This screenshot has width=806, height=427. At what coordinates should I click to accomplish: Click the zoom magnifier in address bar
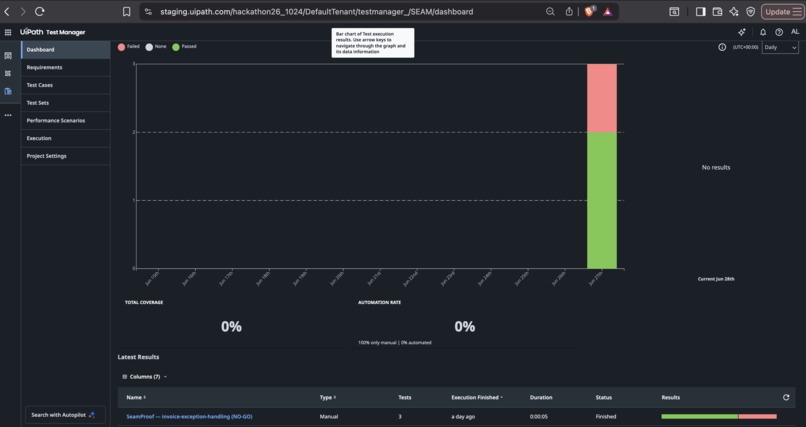[550, 11]
